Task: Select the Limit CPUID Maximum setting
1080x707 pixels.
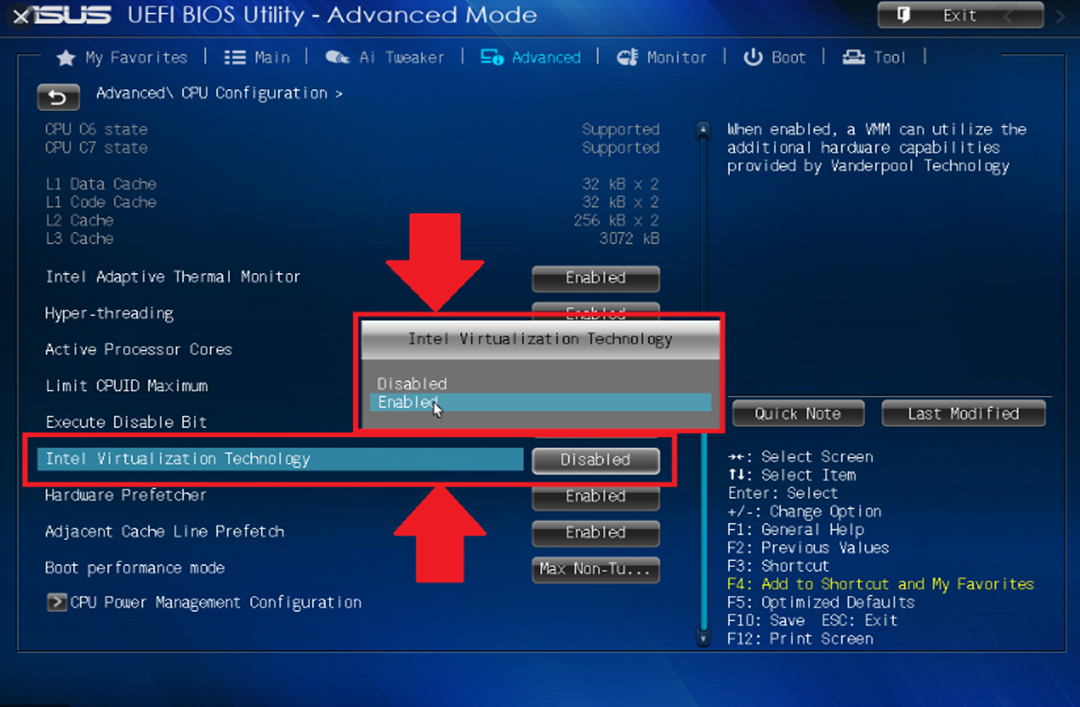Action: (127, 386)
